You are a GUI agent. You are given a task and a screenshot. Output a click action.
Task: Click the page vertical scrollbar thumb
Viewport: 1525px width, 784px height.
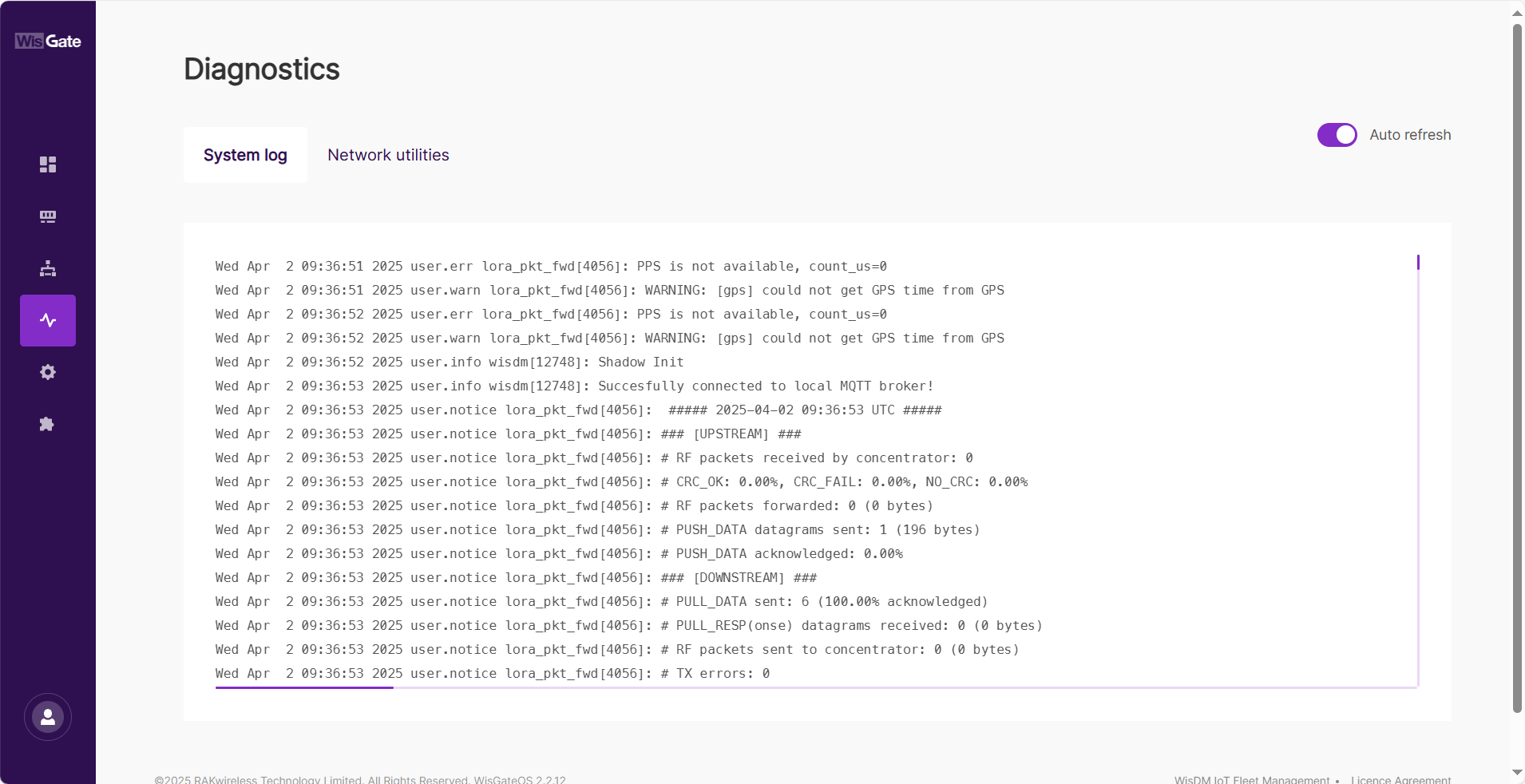pyautogui.click(x=1517, y=367)
